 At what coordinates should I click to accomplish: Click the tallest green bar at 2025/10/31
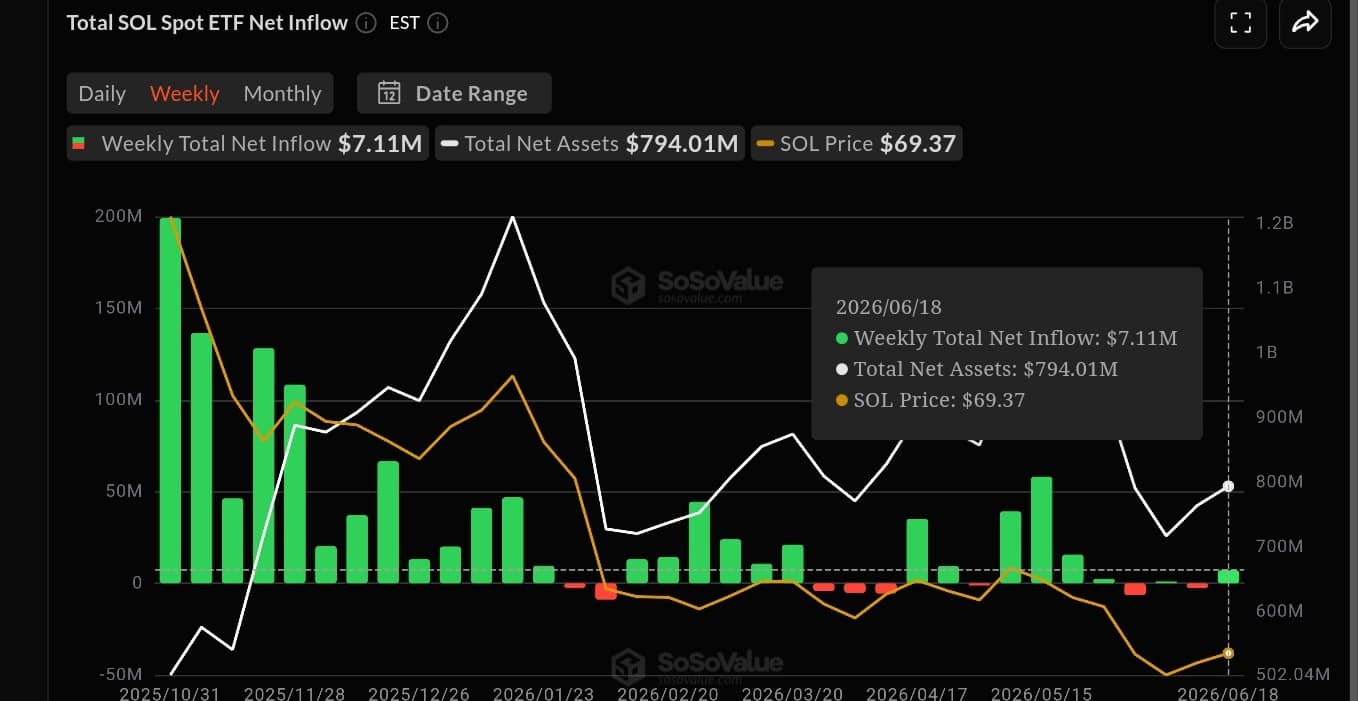point(171,400)
